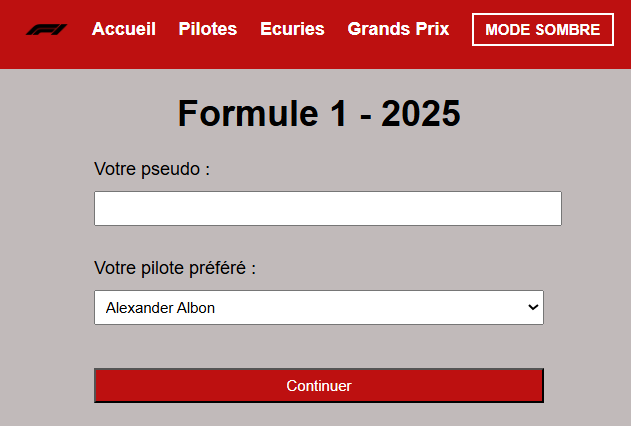Image resolution: width=631 pixels, height=426 pixels.
Task: Click the "Formule 1 - 2025" heading
Action: coord(319,114)
